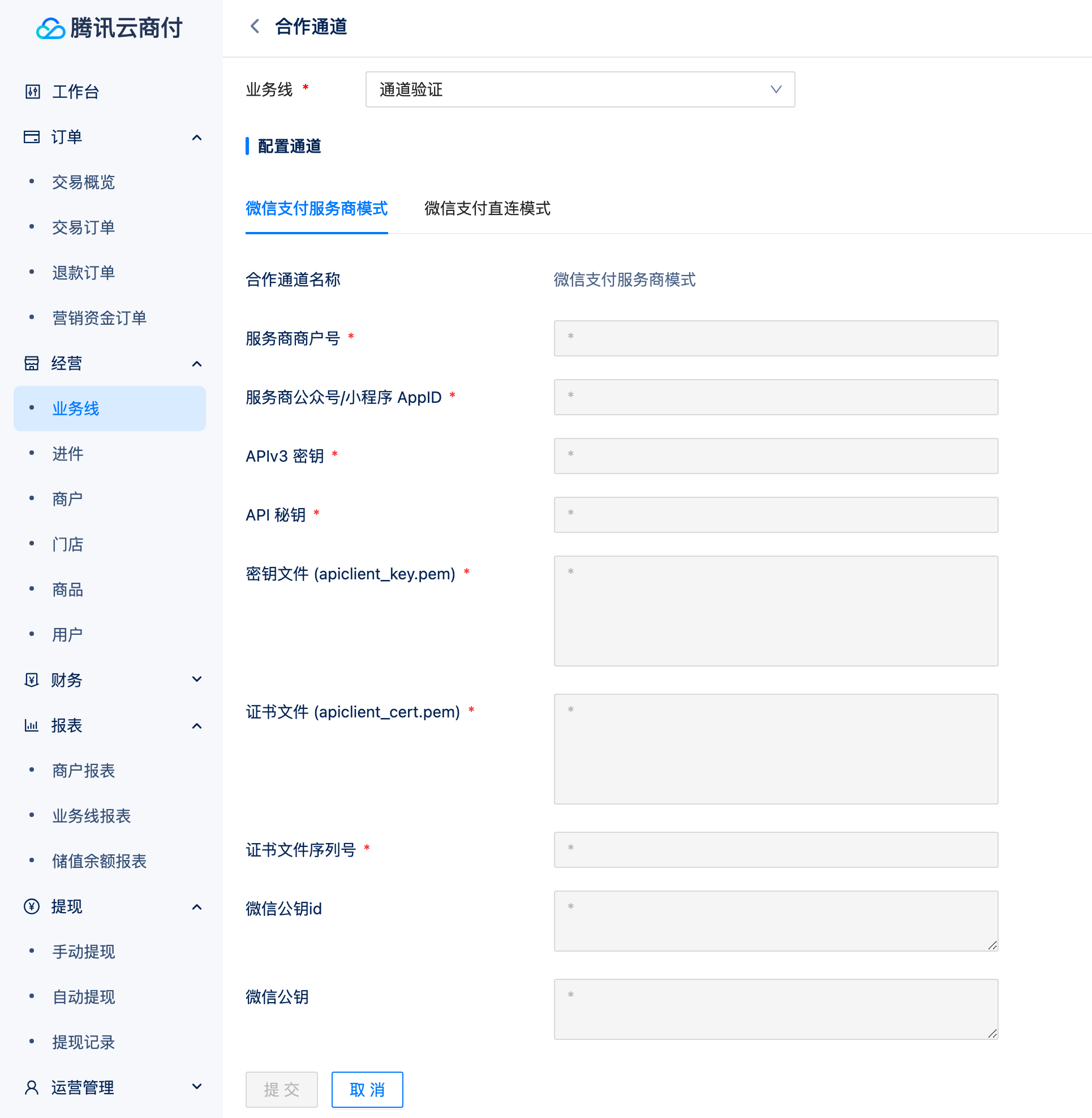Open the 业务线 dropdown showing 通道验证
This screenshot has width=1092, height=1118.
click(580, 89)
